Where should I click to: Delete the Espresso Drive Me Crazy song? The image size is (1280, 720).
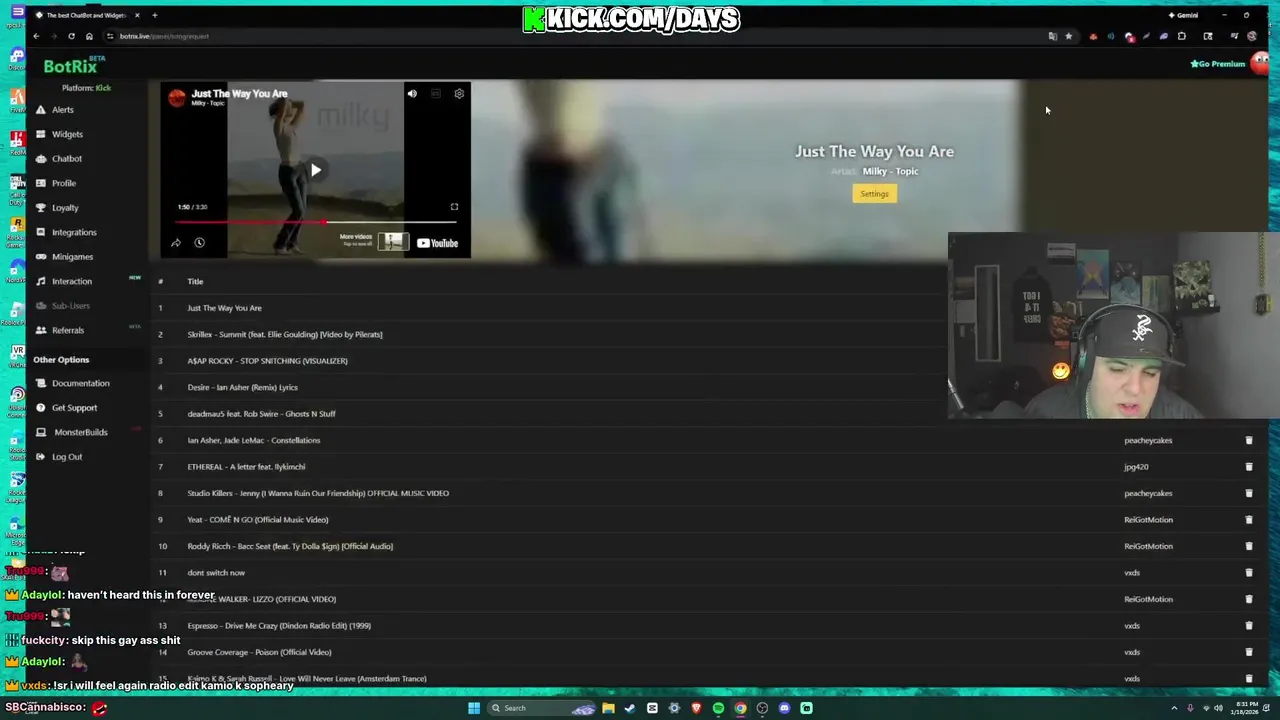1248,626
